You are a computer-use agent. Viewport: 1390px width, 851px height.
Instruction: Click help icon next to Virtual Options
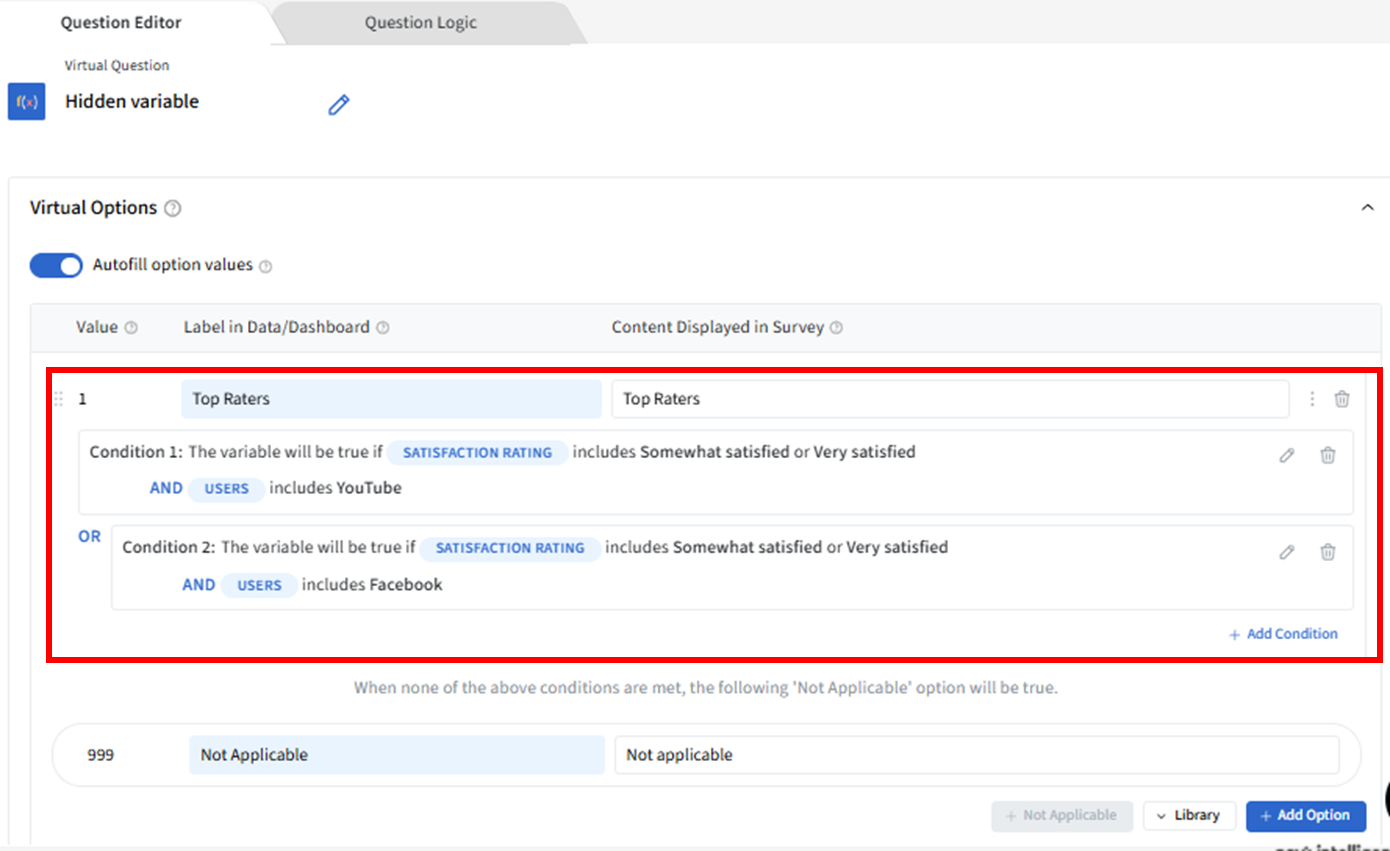coord(173,209)
